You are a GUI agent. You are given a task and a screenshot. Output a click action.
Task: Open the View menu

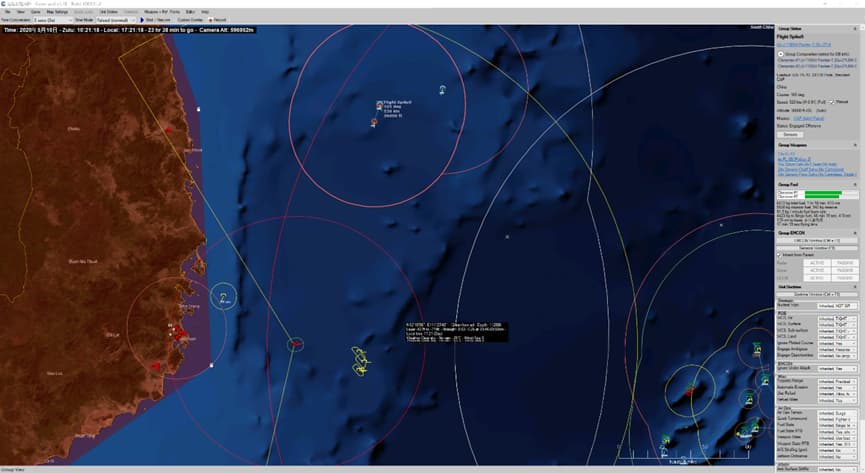click(20, 12)
